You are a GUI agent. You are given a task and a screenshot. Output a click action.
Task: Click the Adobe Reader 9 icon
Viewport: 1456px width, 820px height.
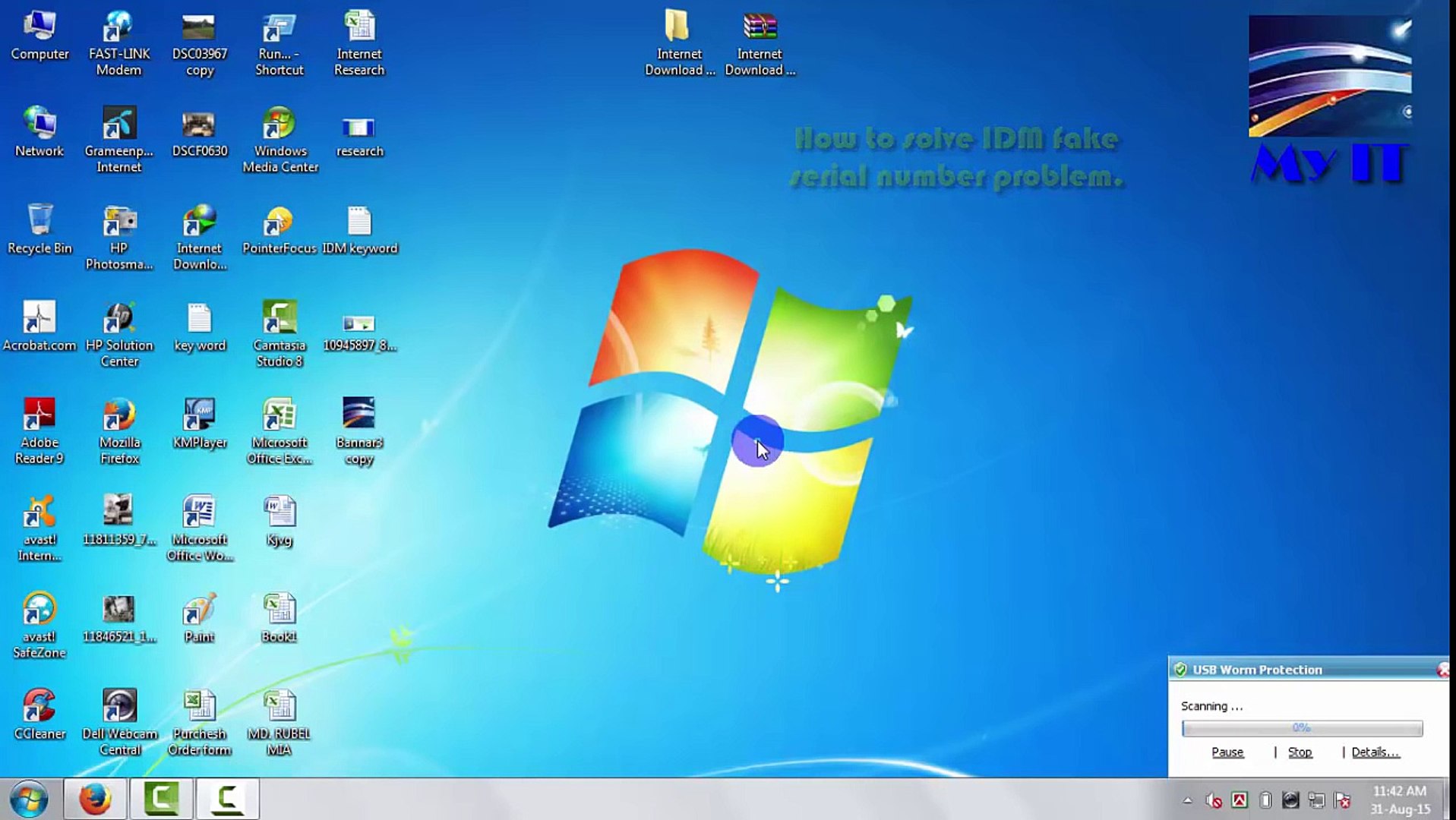tap(39, 431)
